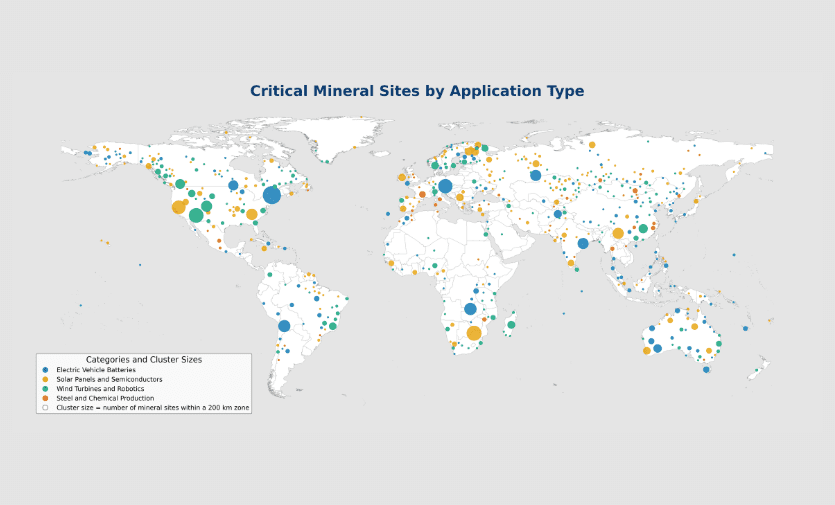Select the blue cluster in Kazakhstan region
The height and width of the screenshot is (505, 835).
tap(535, 175)
